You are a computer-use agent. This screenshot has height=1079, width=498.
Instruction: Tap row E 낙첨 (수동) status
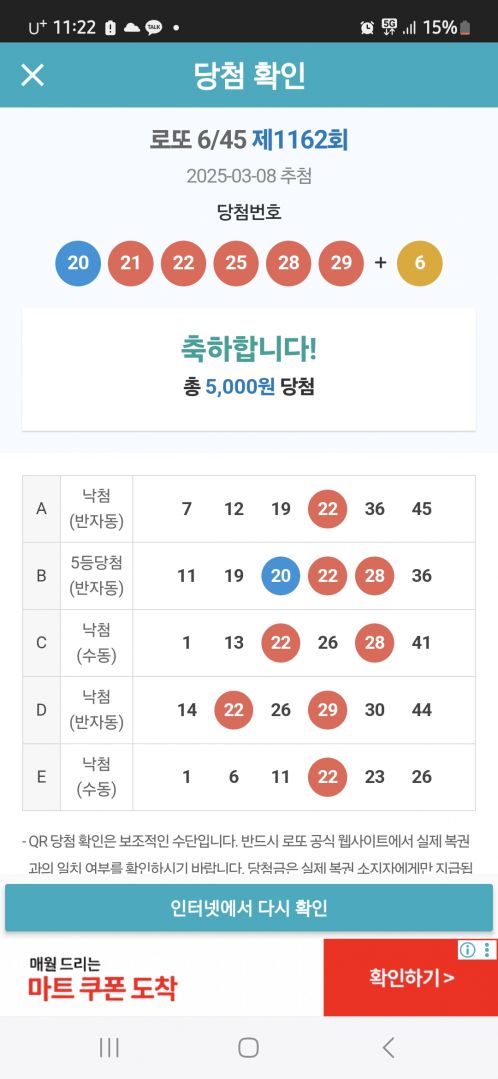point(96,777)
